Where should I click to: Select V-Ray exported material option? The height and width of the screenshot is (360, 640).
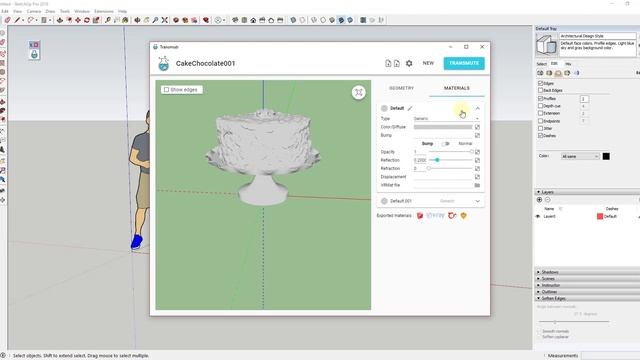[435, 216]
